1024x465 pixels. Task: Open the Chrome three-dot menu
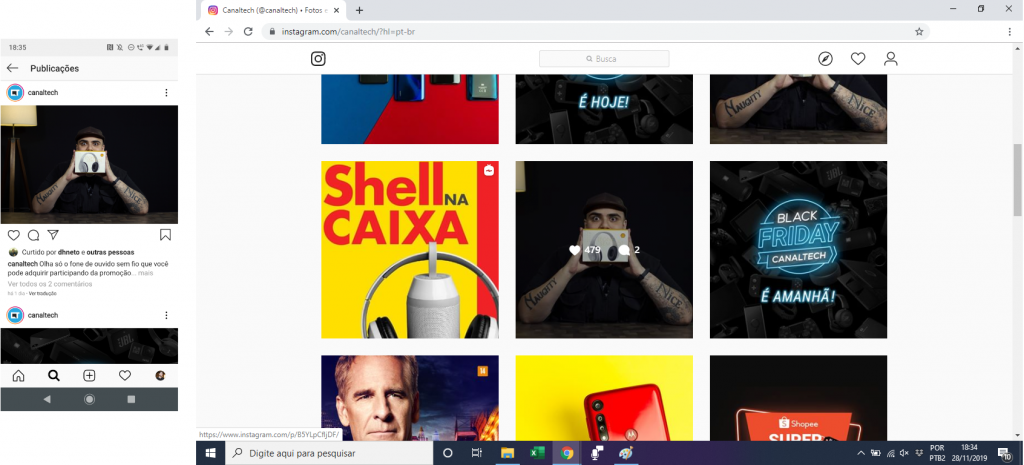(1010, 31)
